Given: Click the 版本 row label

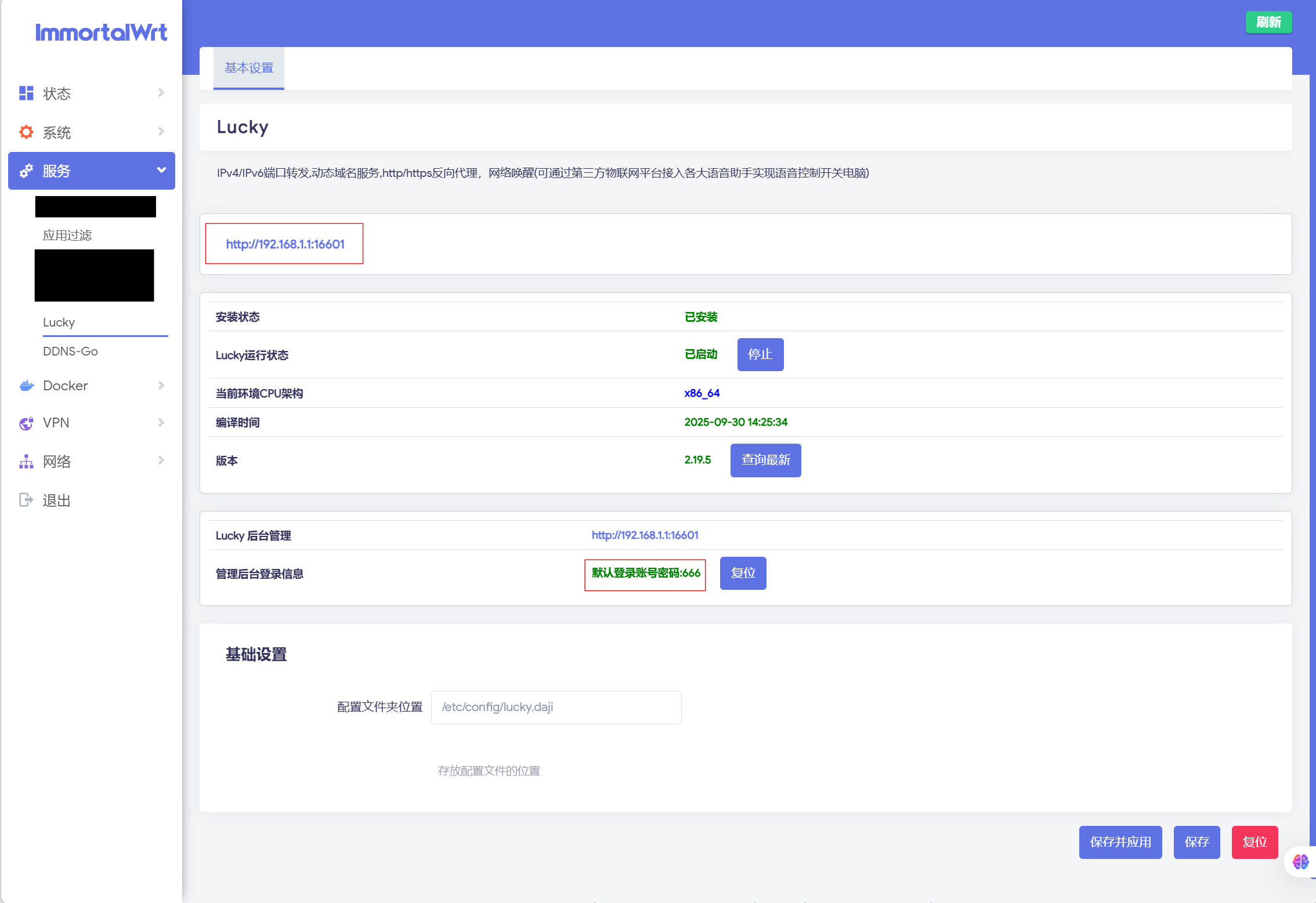Looking at the screenshot, I should 226,460.
